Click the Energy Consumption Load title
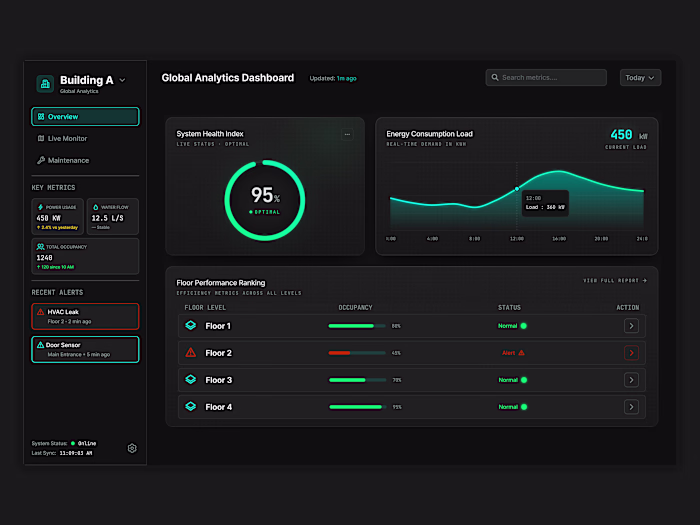 [x=429, y=134]
